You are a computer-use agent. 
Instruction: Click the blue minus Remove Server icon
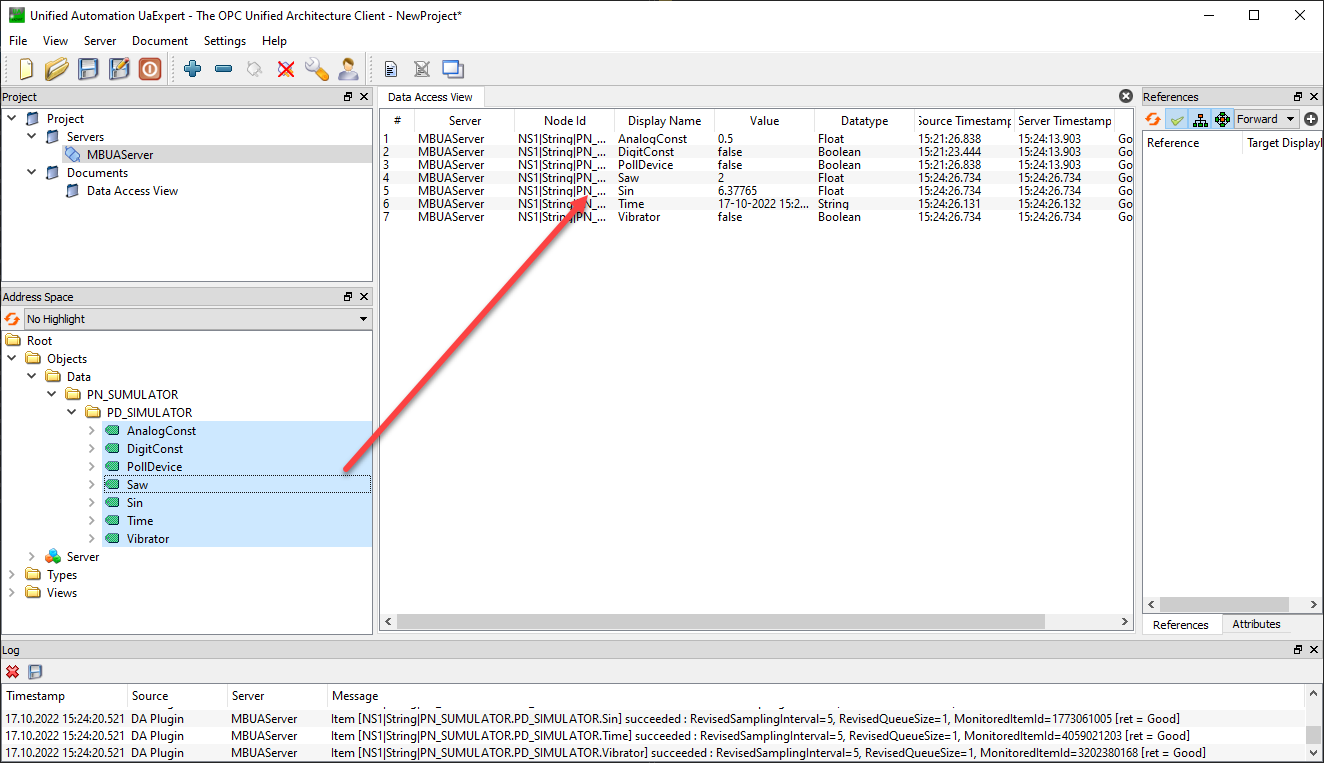(224, 69)
